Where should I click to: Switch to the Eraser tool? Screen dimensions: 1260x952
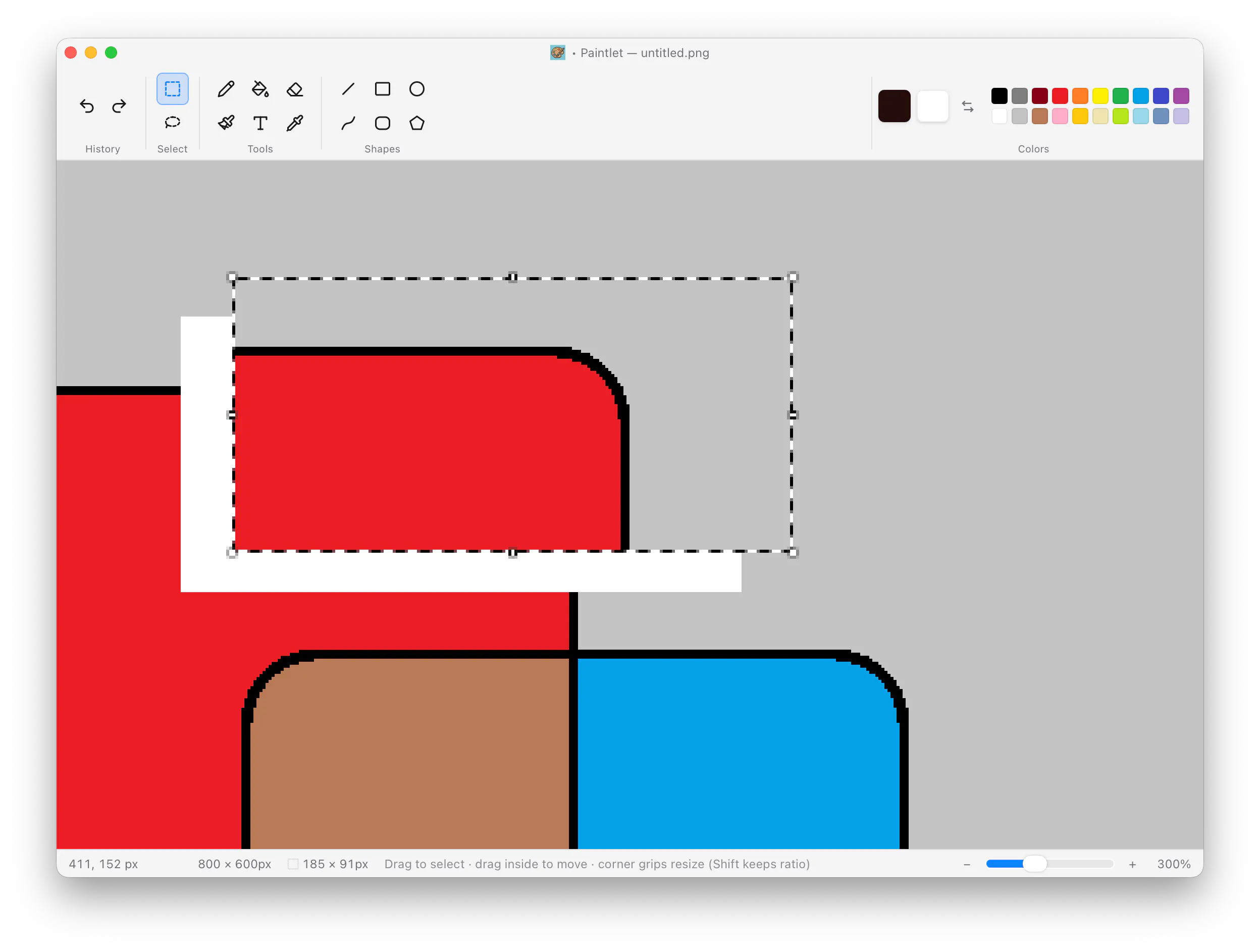pyautogui.click(x=294, y=89)
